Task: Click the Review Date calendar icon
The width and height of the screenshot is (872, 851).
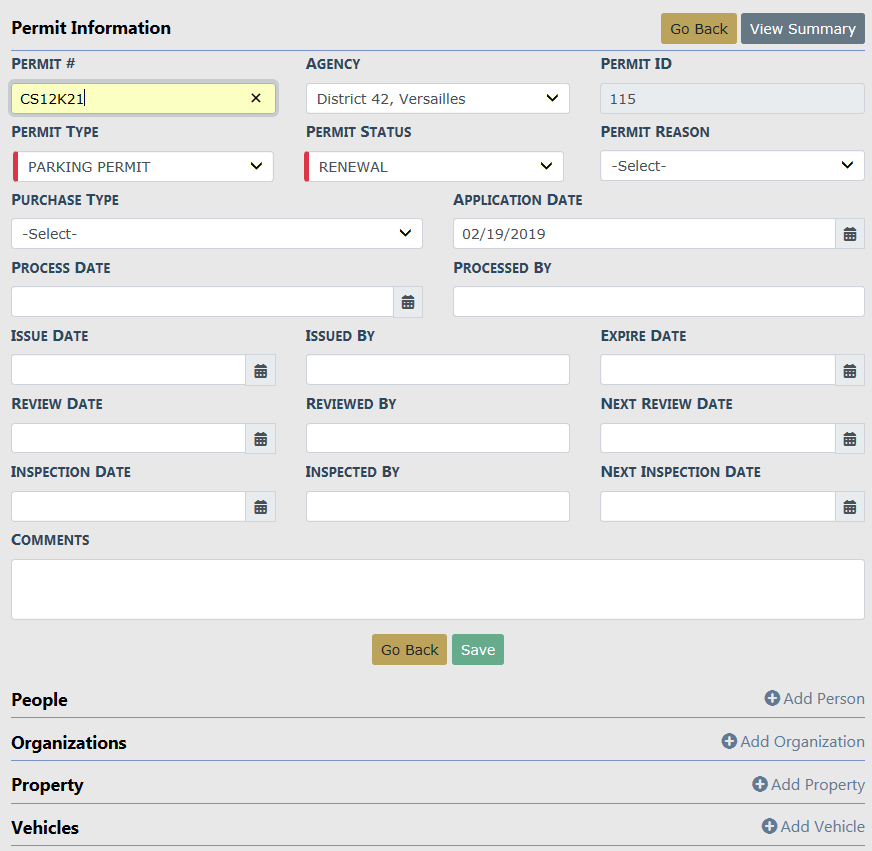Action: click(x=260, y=438)
